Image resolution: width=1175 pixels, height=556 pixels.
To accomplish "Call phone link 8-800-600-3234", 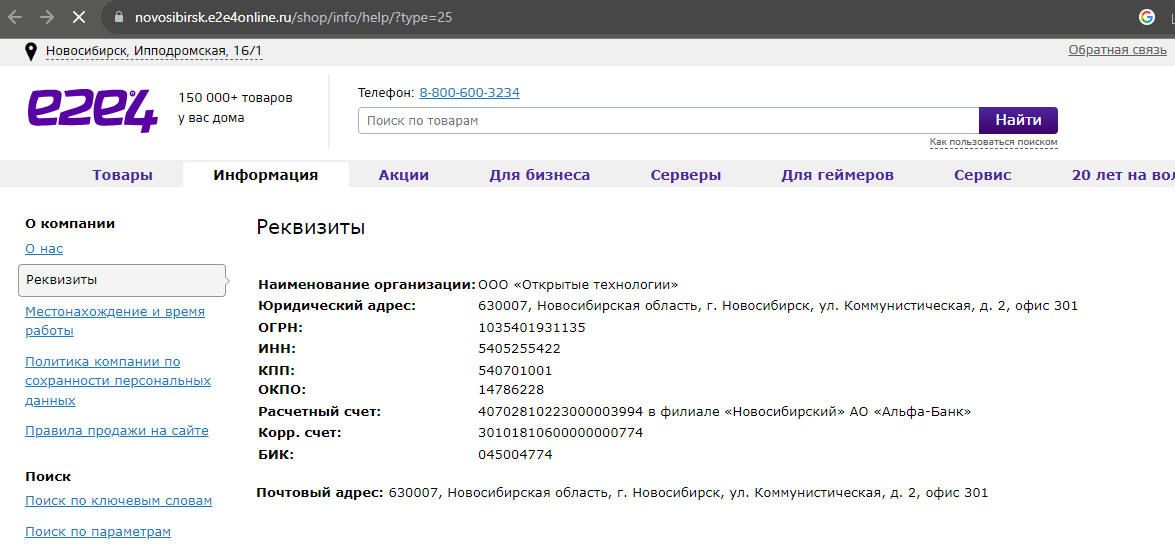I will point(469,93).
